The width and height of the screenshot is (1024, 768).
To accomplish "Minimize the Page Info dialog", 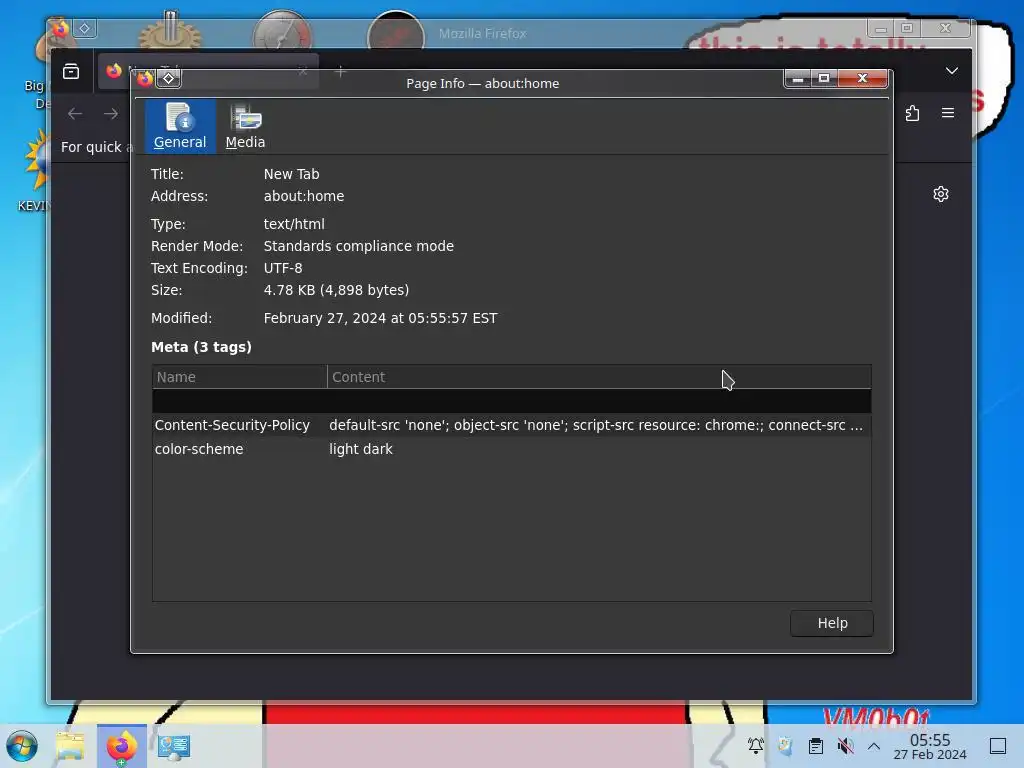I will (x=797, y=78).
